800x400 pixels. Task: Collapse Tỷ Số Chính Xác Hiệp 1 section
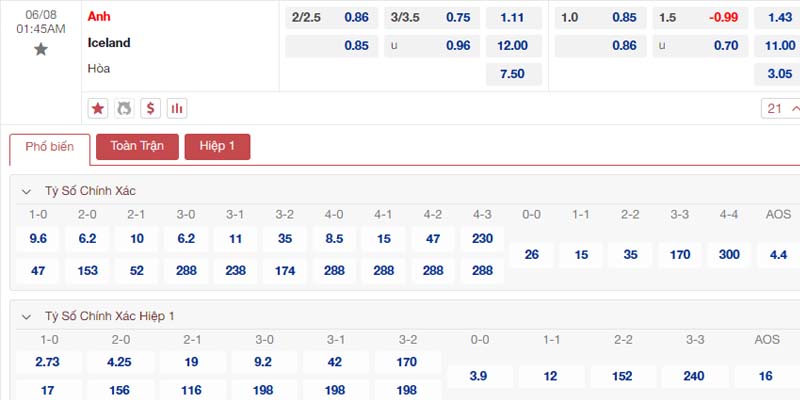26,317
